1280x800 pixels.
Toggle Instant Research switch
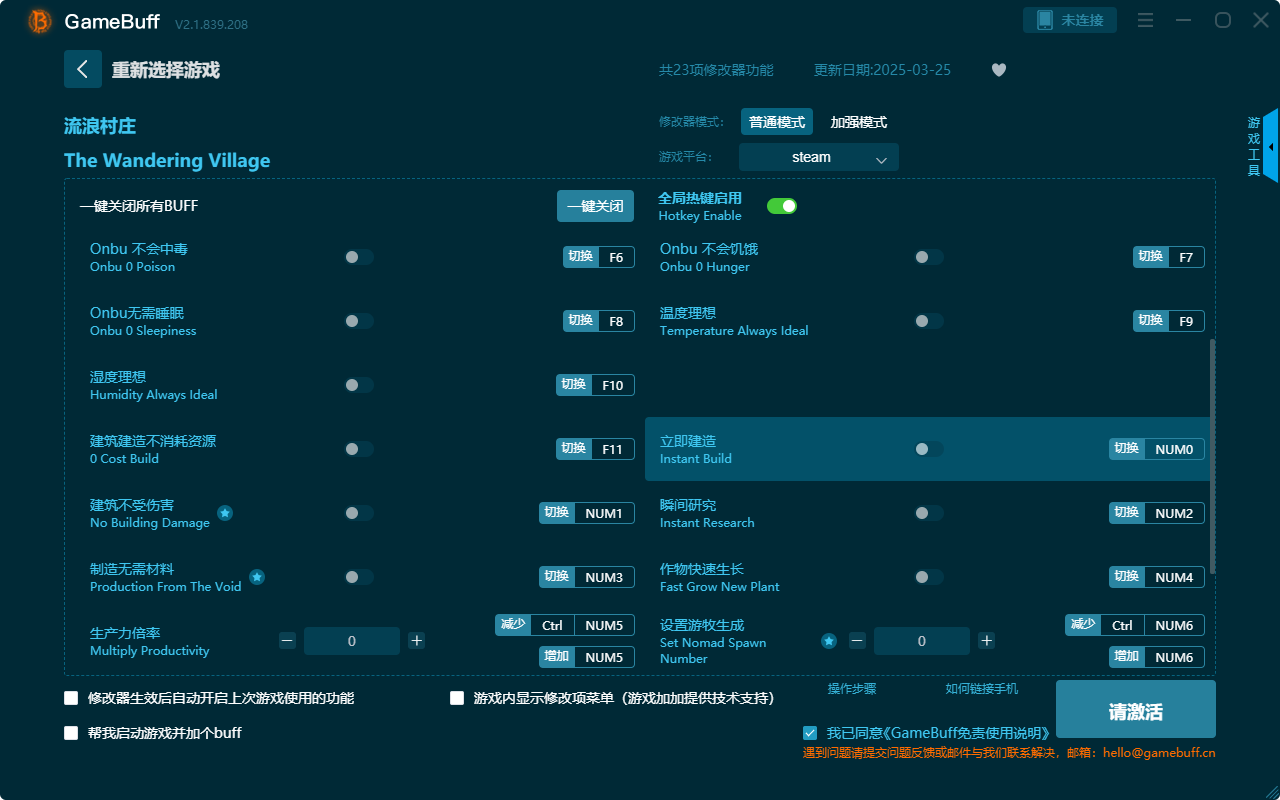(929, 513)
